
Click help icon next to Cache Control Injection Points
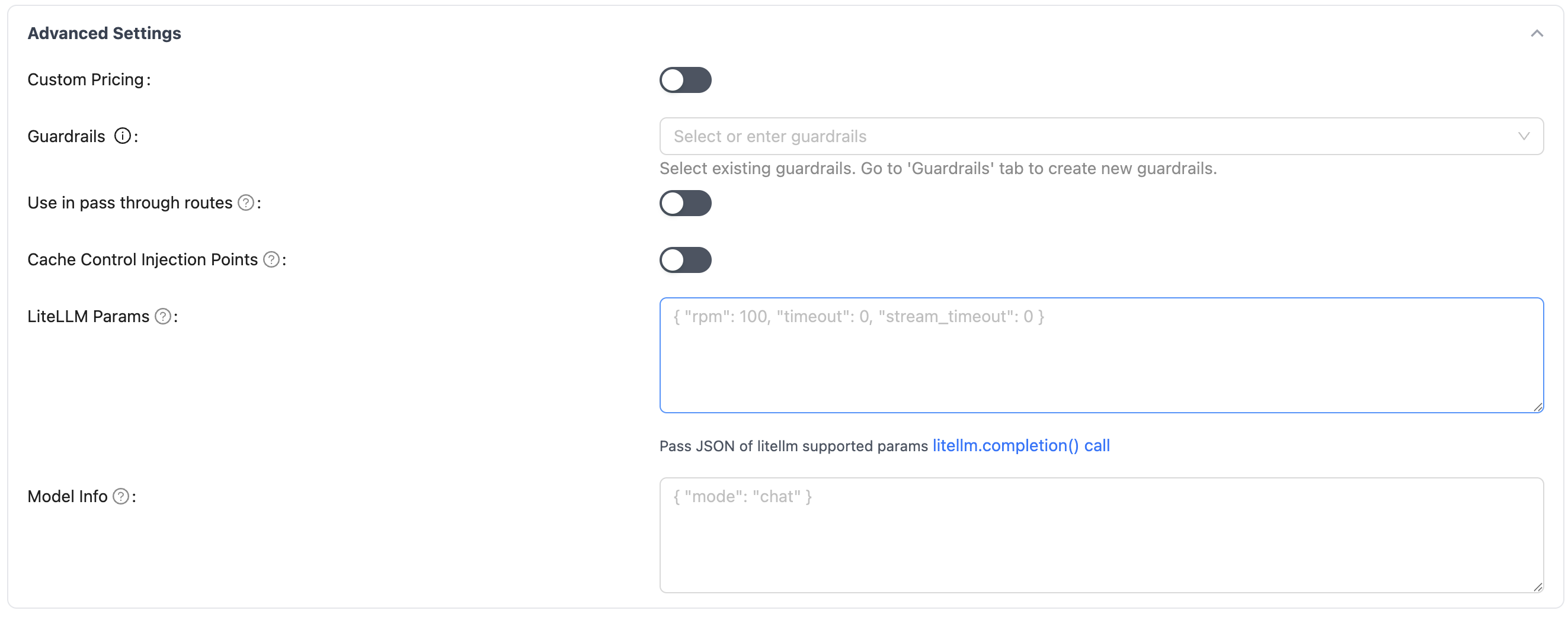(x=270, y=259)
